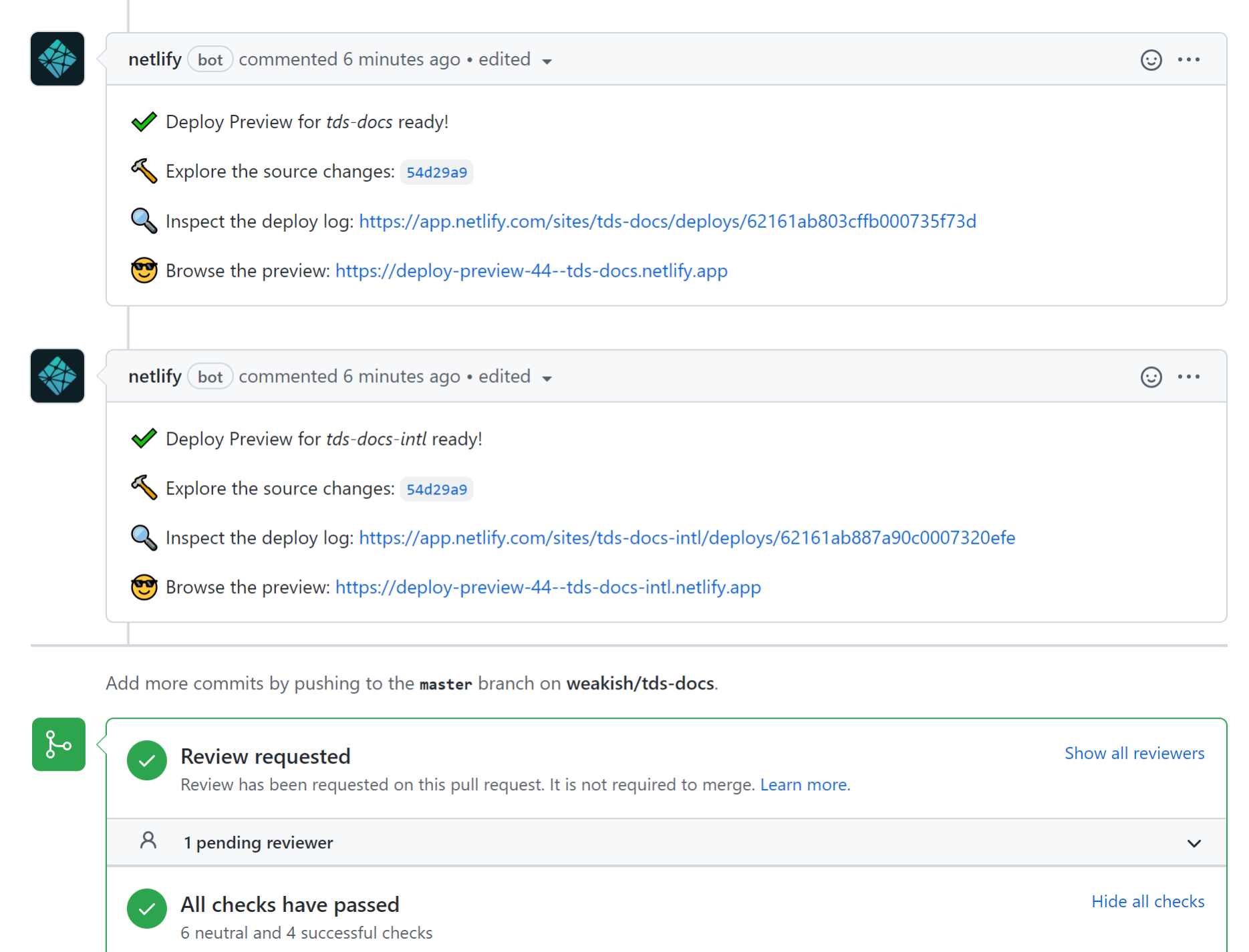
Task: Open the tds-docs deploy log URL
Action: click(668, 221)
